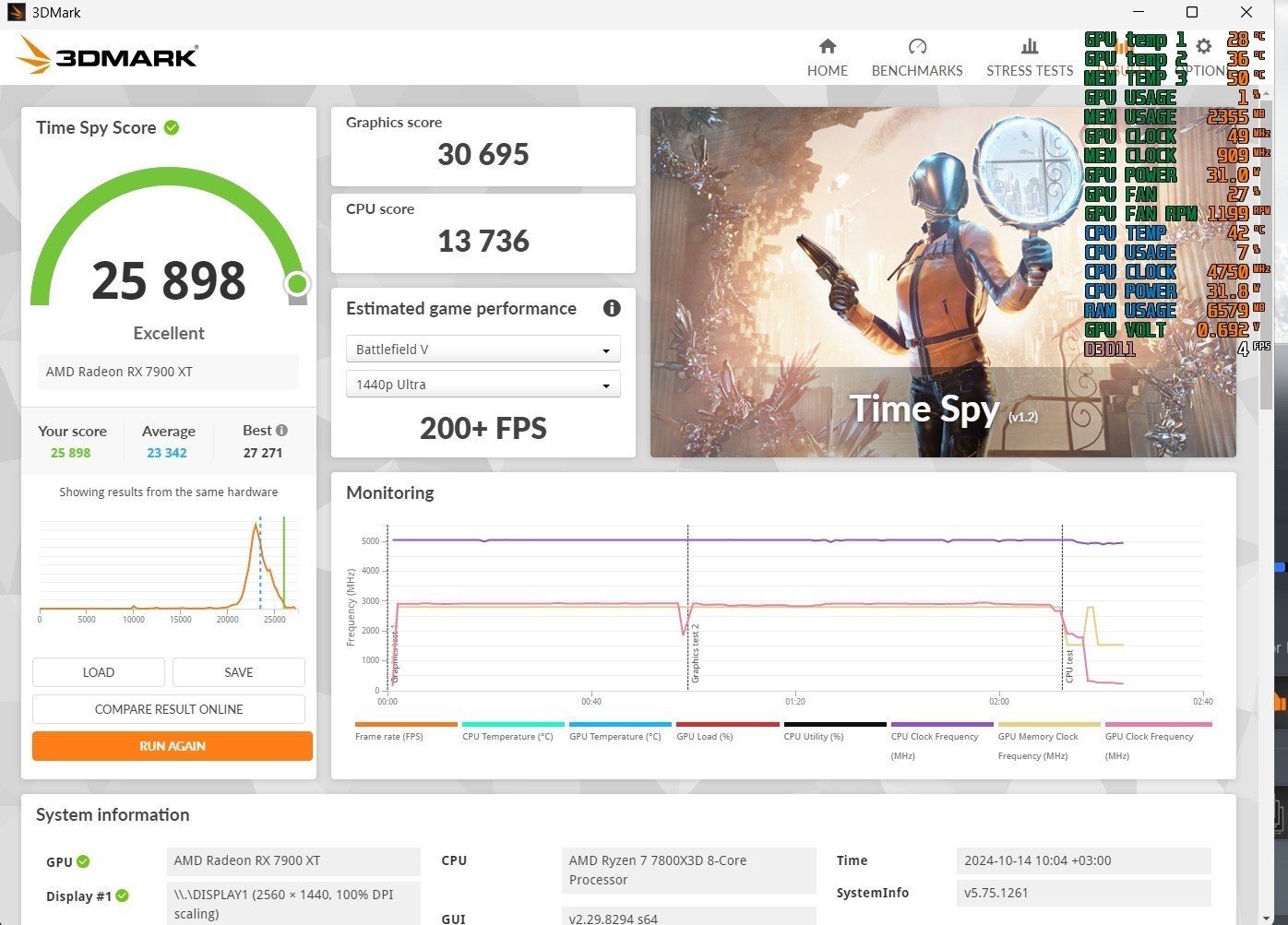Click the SystemInfo version v5.75.1261
Viewport: 1288px width, 925px height.
coord(1083,893)
